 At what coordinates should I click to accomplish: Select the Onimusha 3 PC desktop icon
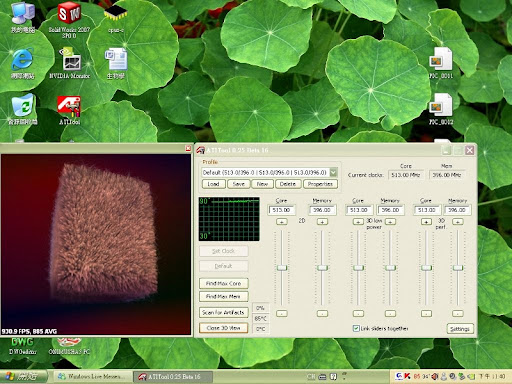pos(69,346)
